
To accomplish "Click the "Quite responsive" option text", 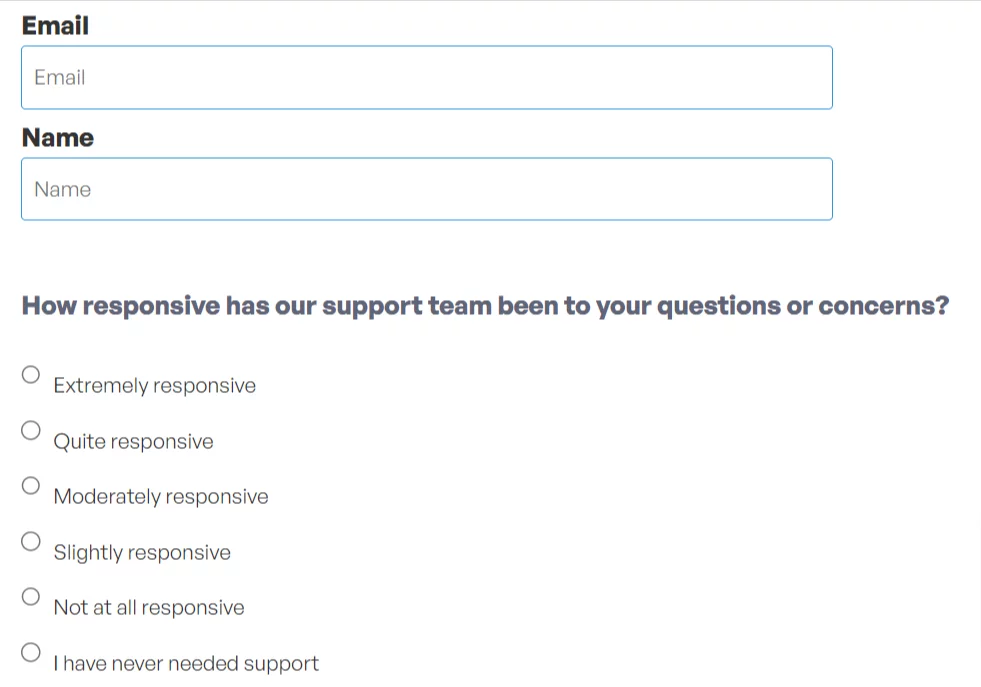I will 133,442.
